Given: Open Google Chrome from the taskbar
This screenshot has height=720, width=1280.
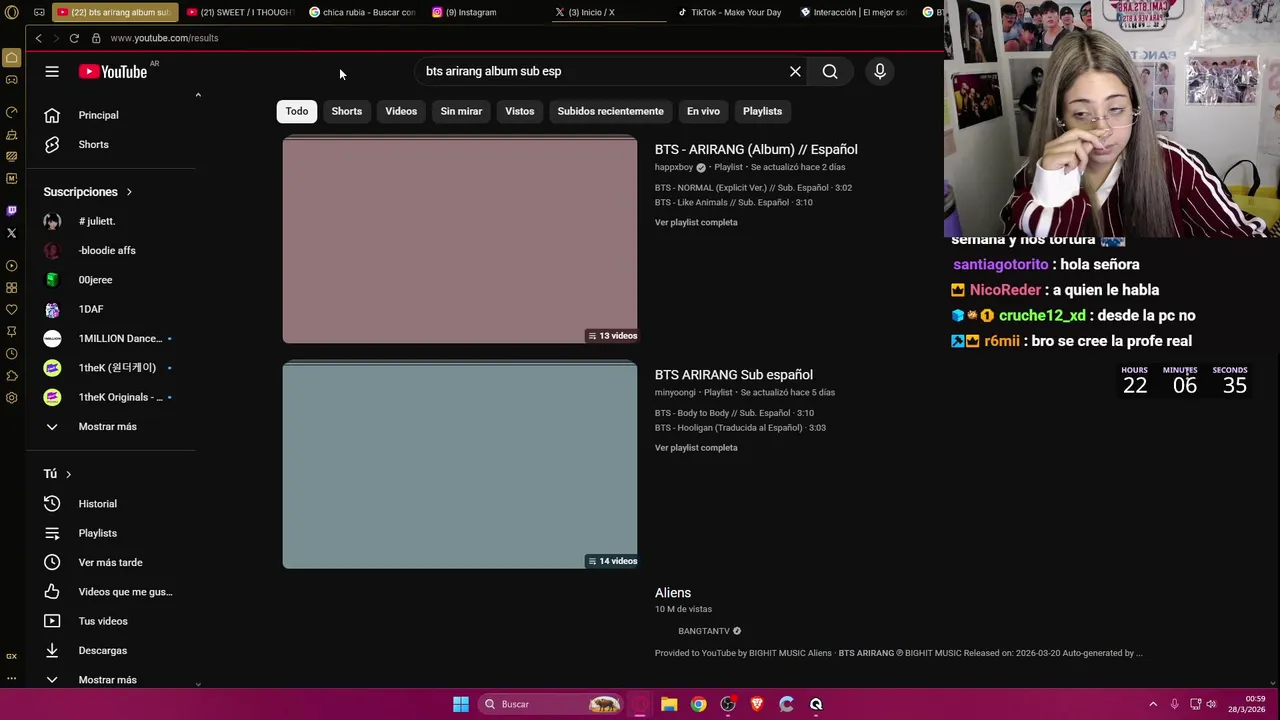Looking at the screenshot, I should click(x=698, y=704).
